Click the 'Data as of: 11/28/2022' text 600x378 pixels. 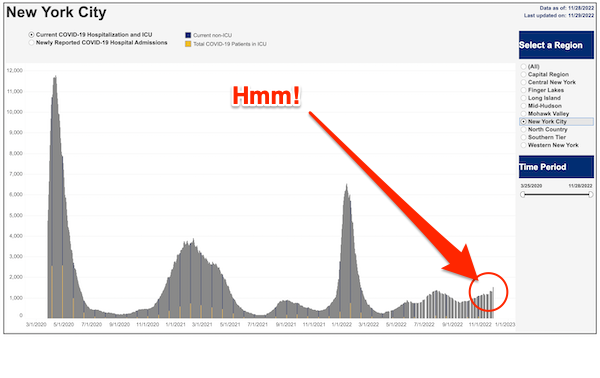(567, 8)
